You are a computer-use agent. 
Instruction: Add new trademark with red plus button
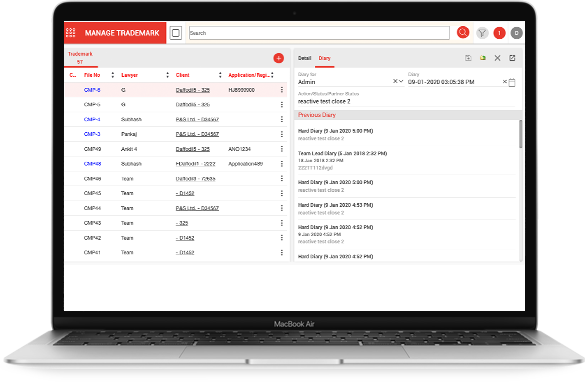(278, 58)
